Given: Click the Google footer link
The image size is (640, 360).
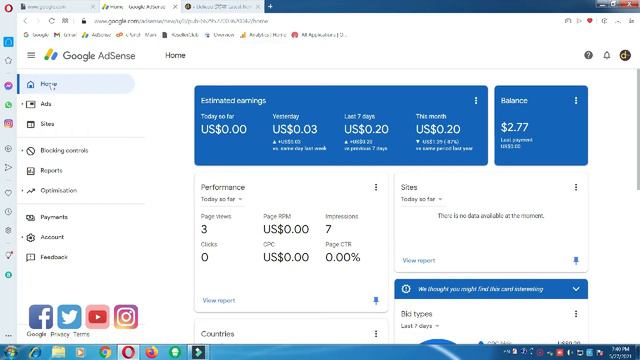Looking at the screenshot, I should 36,334.
